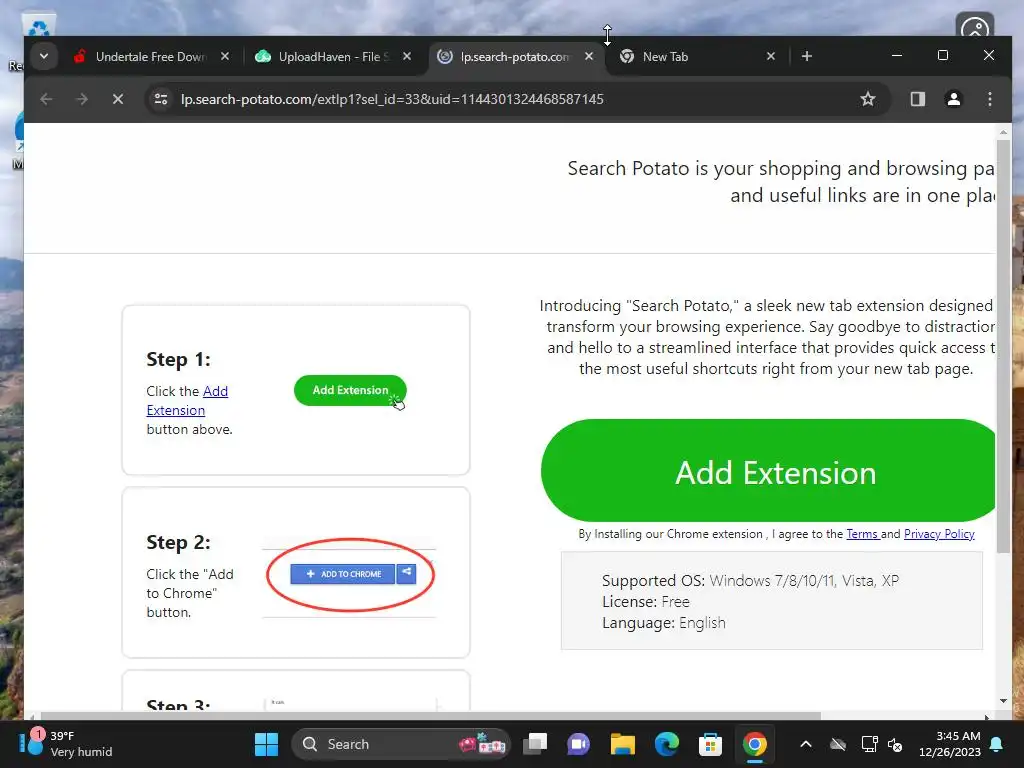Open the tab search dropdown arrow

click(x=44, y=56)
